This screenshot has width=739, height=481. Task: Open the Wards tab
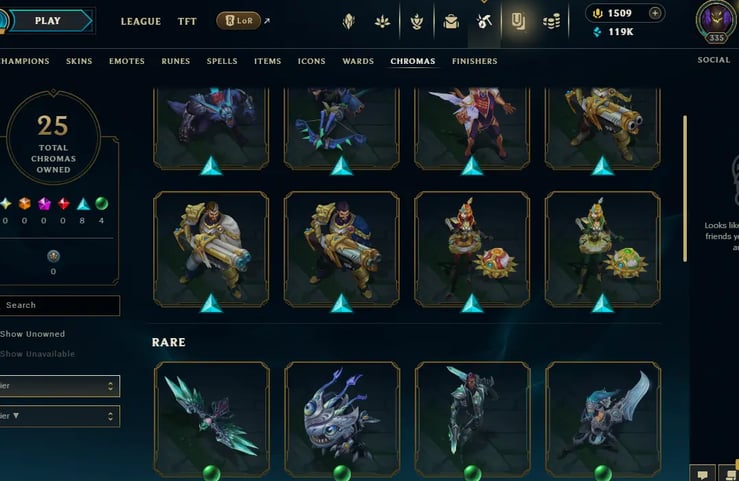coord(358,61)
